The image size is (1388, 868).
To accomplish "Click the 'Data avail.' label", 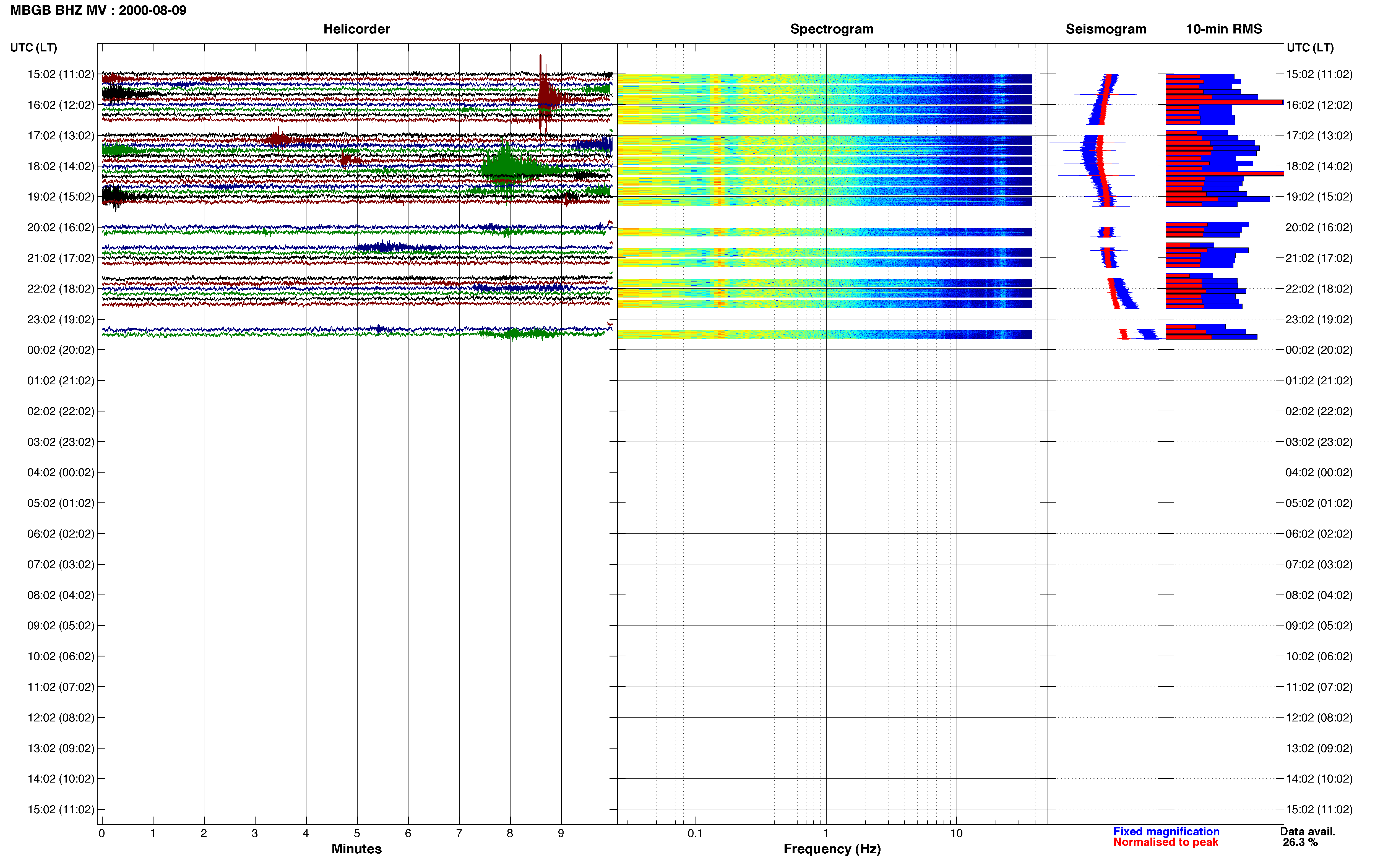I will coord(1308,831).
